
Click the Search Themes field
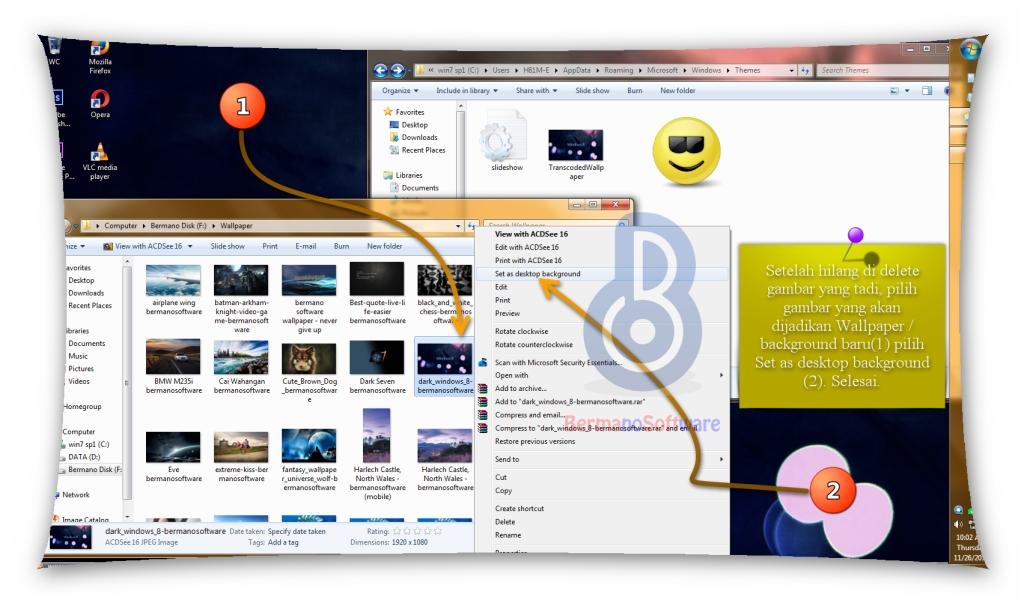[x=882, y=70]
